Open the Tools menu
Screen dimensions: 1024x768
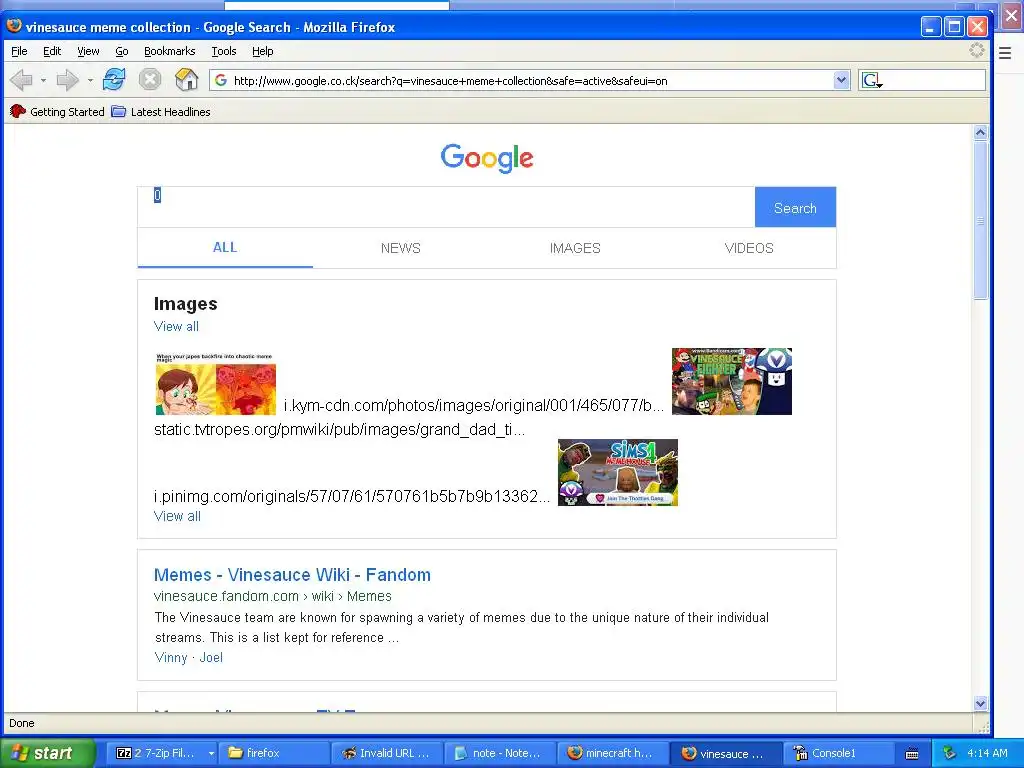(223, 51)
